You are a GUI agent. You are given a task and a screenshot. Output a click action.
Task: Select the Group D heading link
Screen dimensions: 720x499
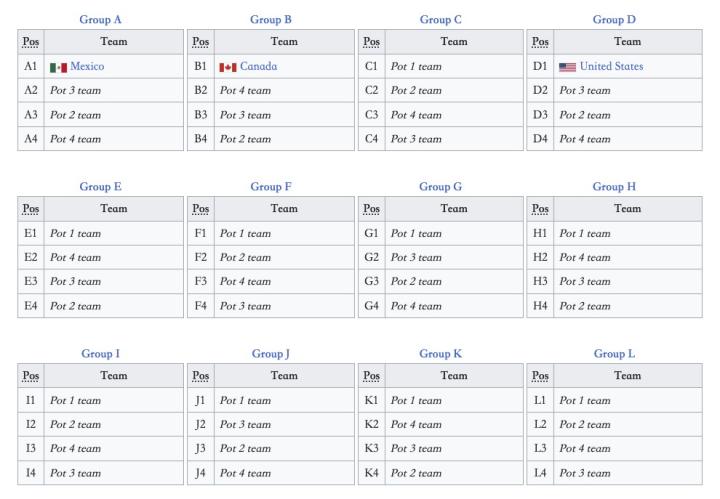tap(614, 19)
